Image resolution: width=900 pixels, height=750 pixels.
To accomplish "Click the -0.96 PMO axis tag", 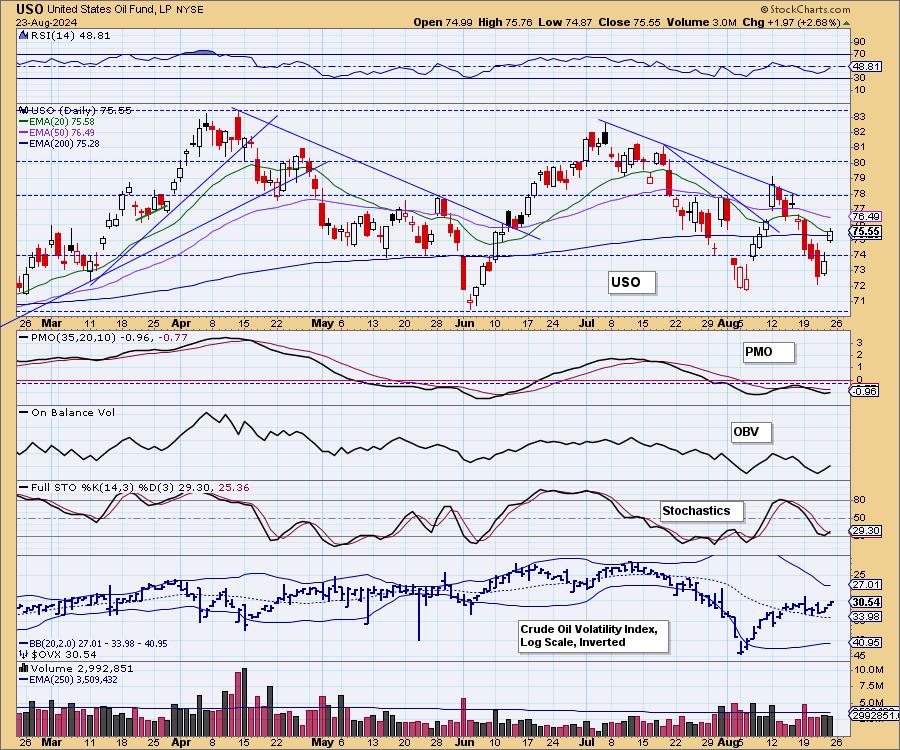I will (864, 391).
